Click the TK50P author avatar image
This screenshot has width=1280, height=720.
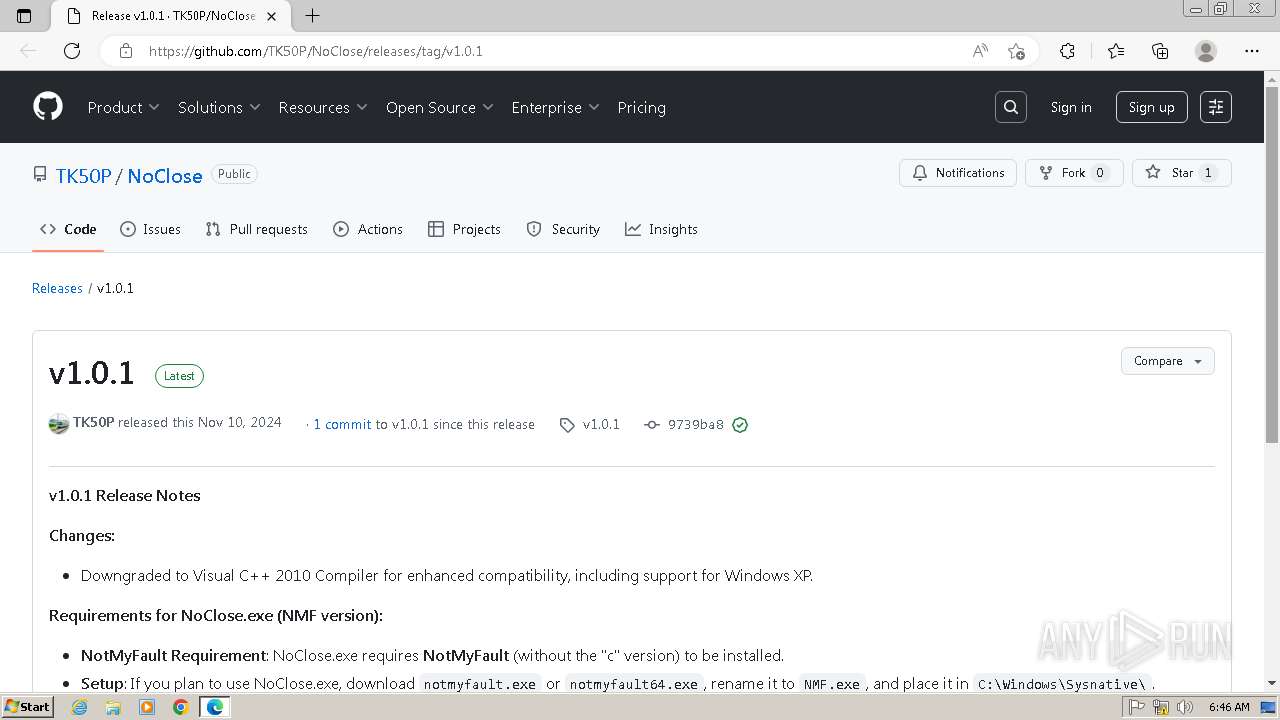pos(59,424)
